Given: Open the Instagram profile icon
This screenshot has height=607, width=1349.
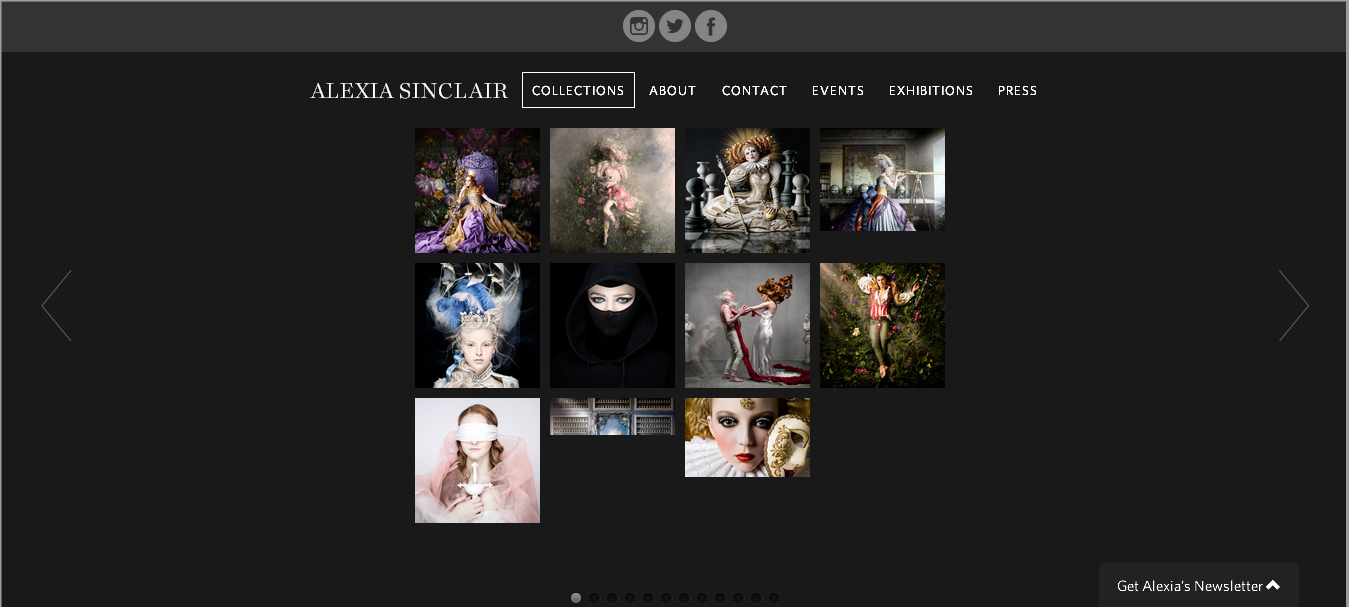Looking at the screenshot, I should (x=639, y=26).
